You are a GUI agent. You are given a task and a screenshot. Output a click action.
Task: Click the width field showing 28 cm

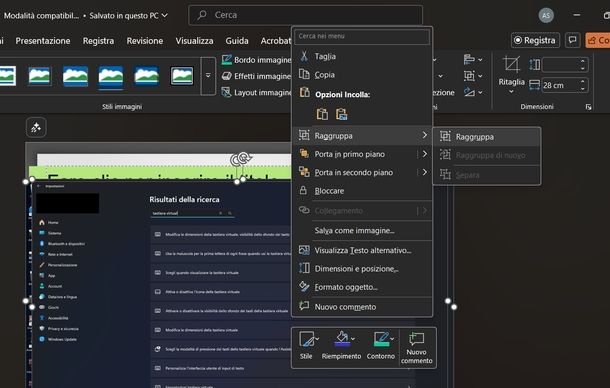tap(559, 85)
